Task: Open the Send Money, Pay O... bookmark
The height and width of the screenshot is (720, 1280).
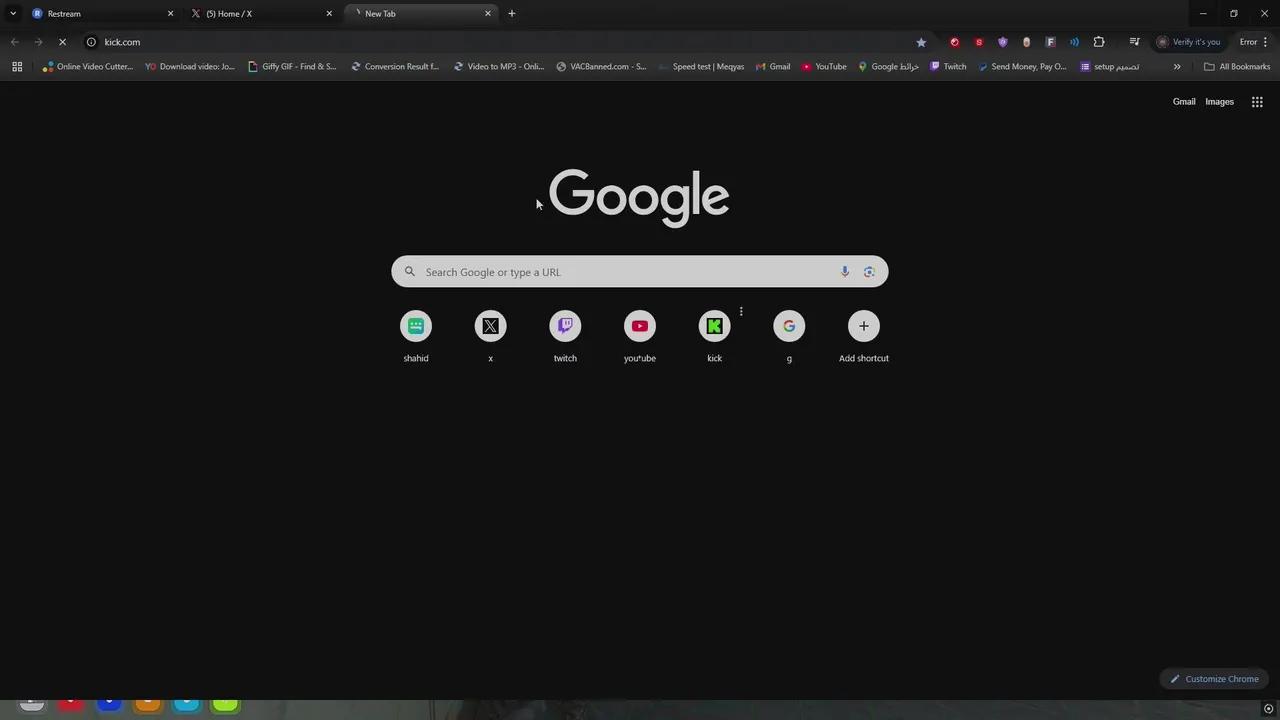Action: pos(1022,67)
